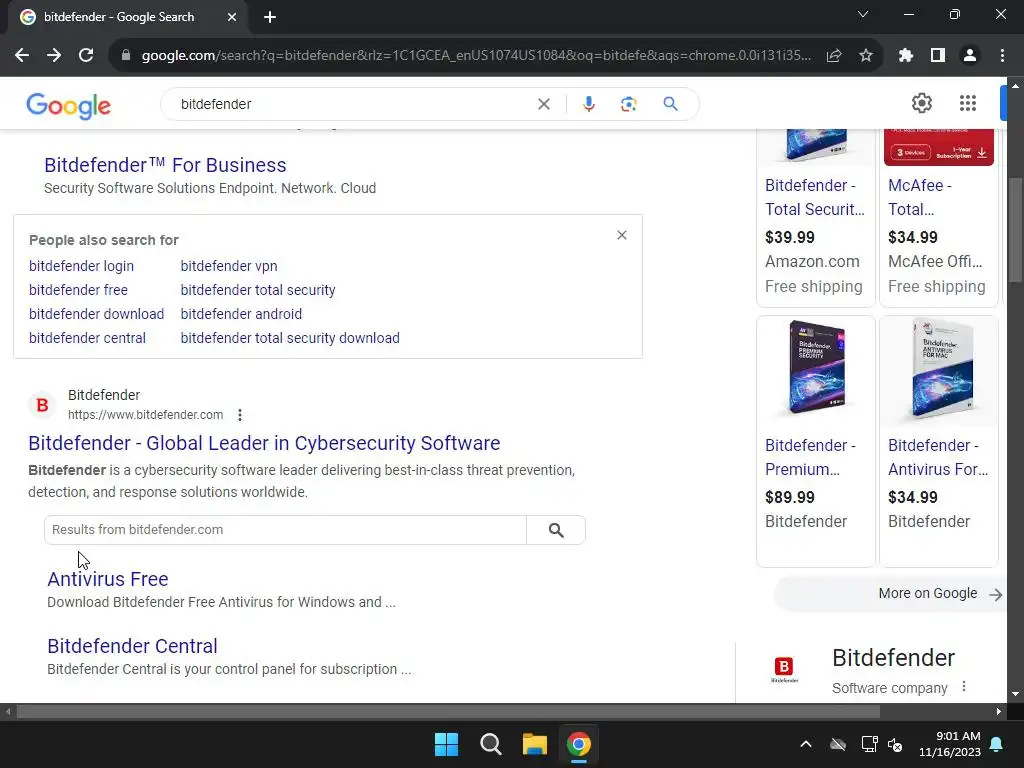Go to the Google homepage logo
Image resolution: width=1024 pixels, height=768 pixels.
pos(69,106)
